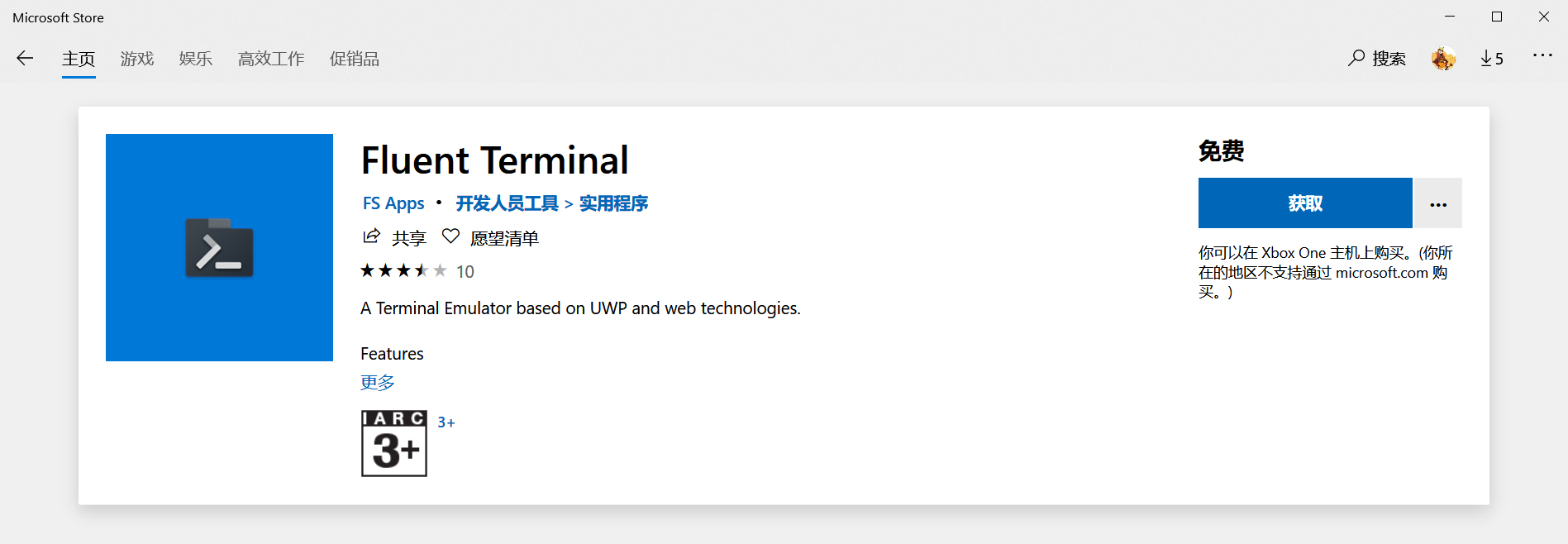Switch to the 促销品 tab
The width and height of the screenshot is (1568, 544).
(x=354, y=59)
